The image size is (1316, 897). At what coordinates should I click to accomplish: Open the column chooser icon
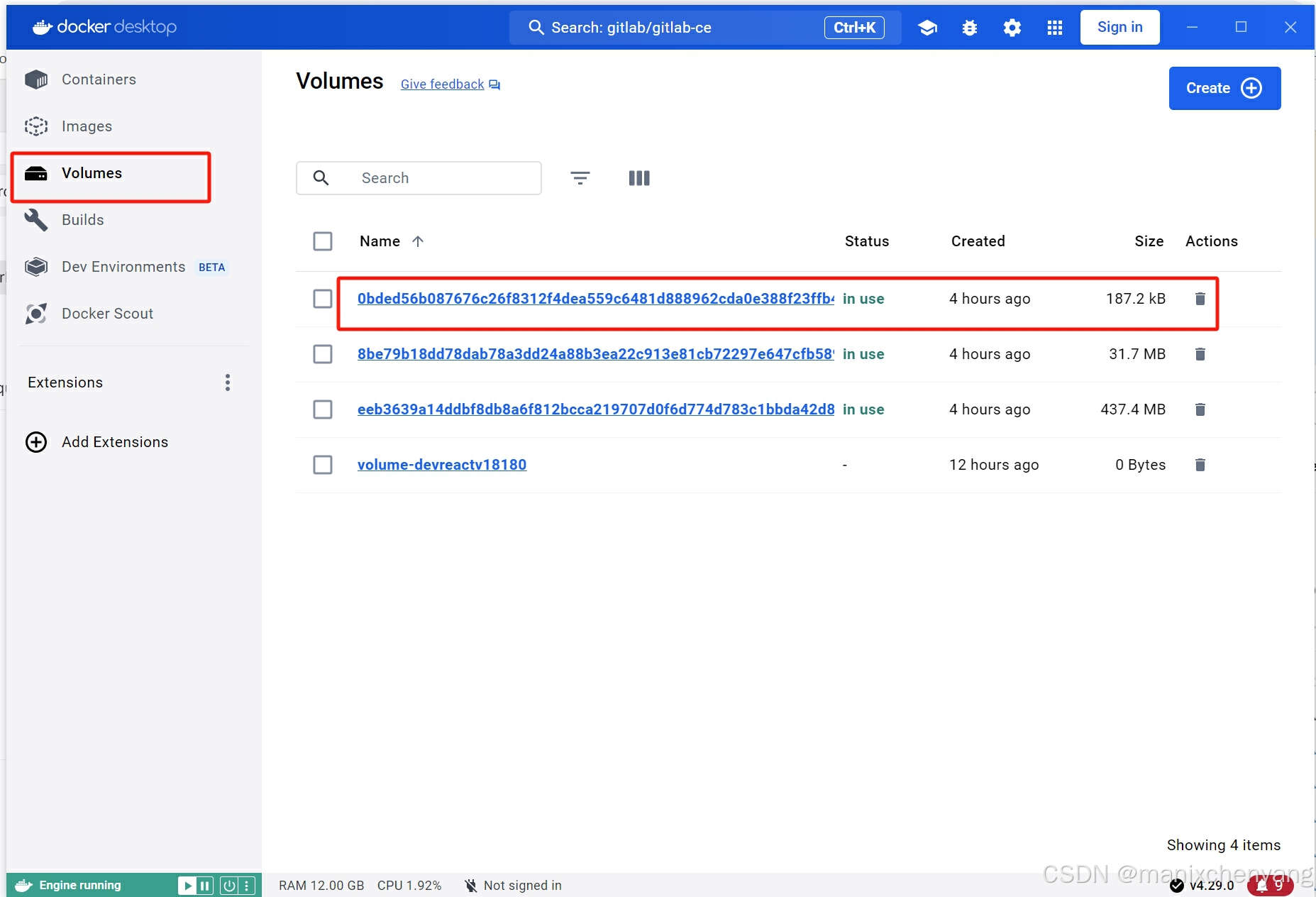tap(639, 178)
